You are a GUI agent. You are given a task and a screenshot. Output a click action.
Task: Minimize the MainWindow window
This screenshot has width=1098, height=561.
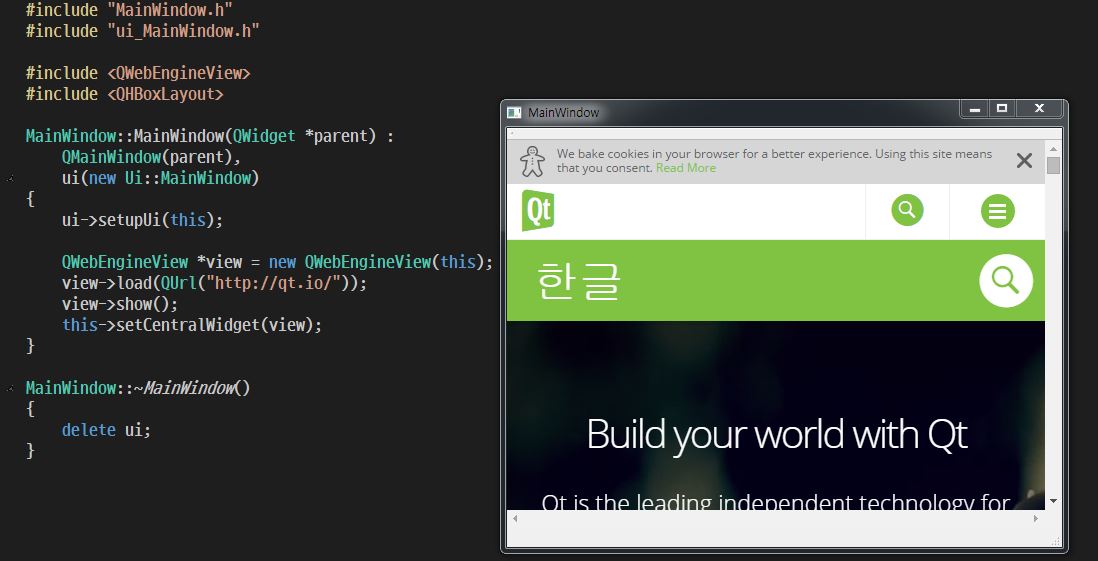[x=972, y=108]
